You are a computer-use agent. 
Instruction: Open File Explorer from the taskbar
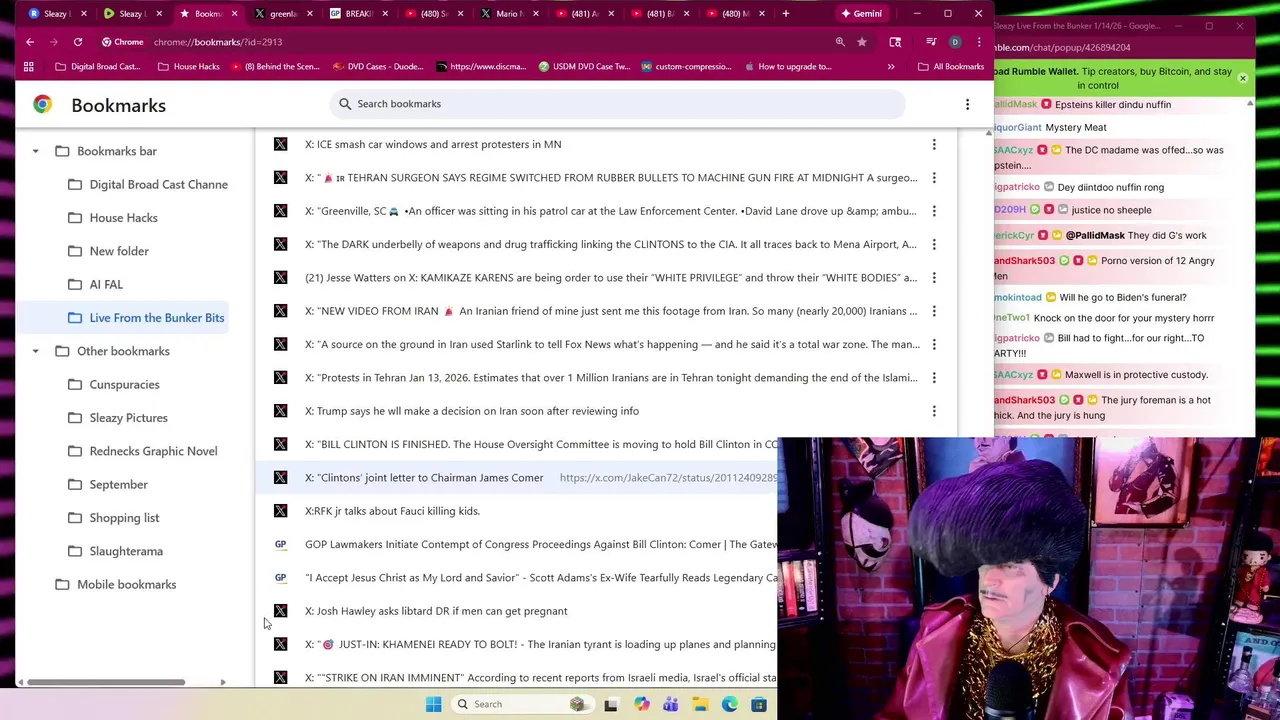[x=700, y=704]
